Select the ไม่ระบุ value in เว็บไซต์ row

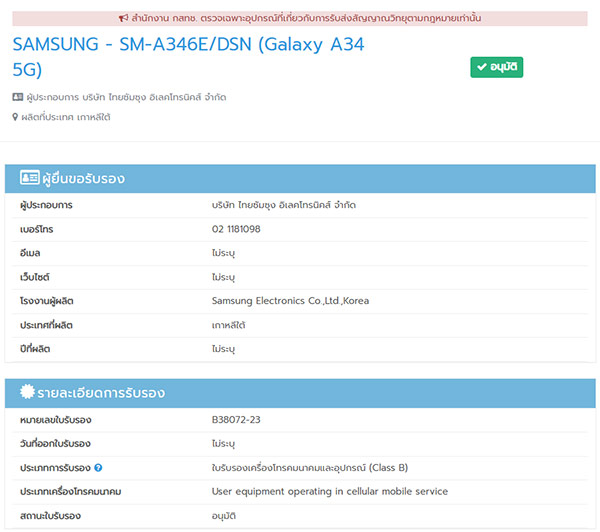pos(223,277)
